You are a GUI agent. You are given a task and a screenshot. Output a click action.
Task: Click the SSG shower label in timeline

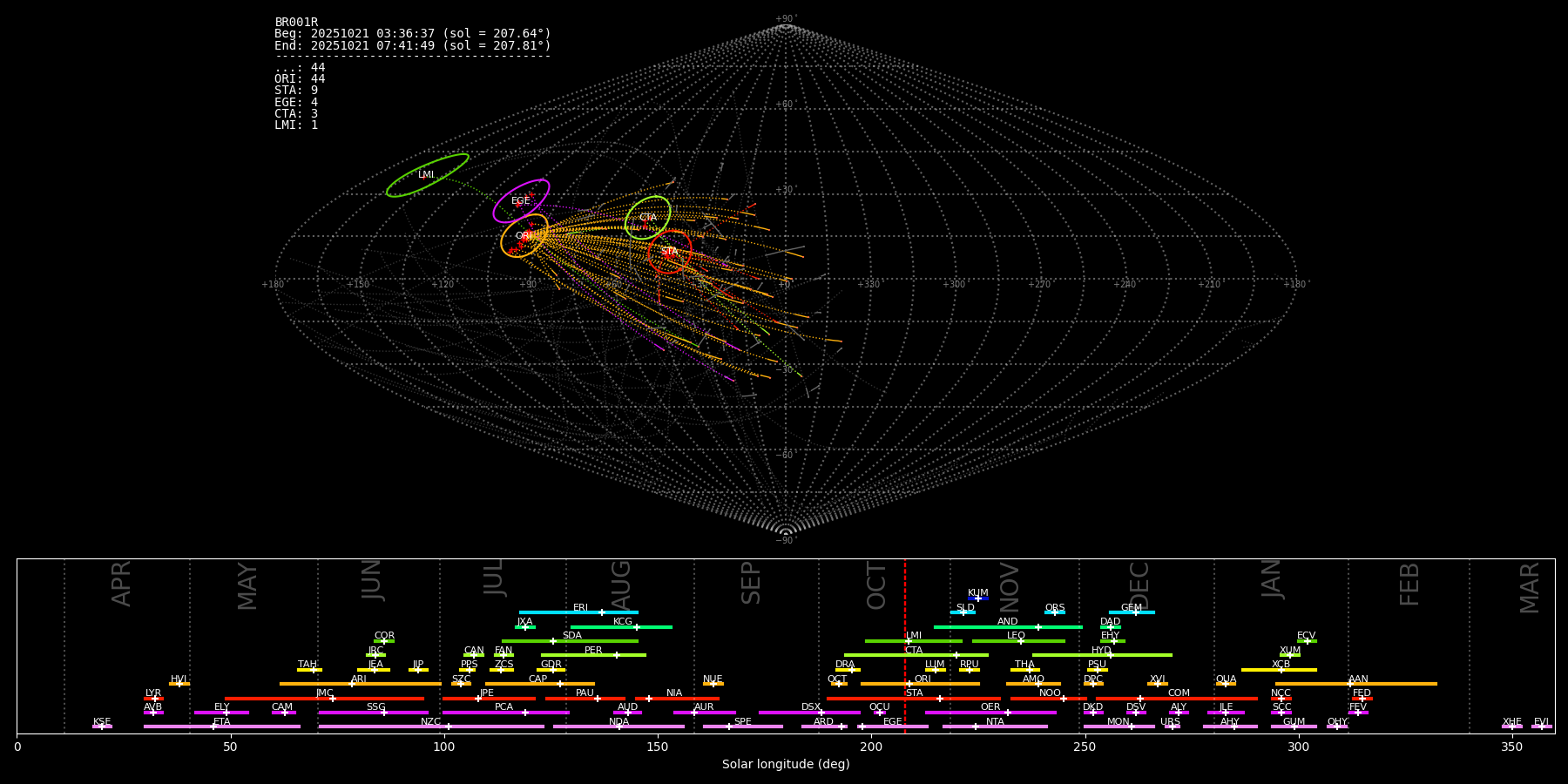click(x=376, y=707)
